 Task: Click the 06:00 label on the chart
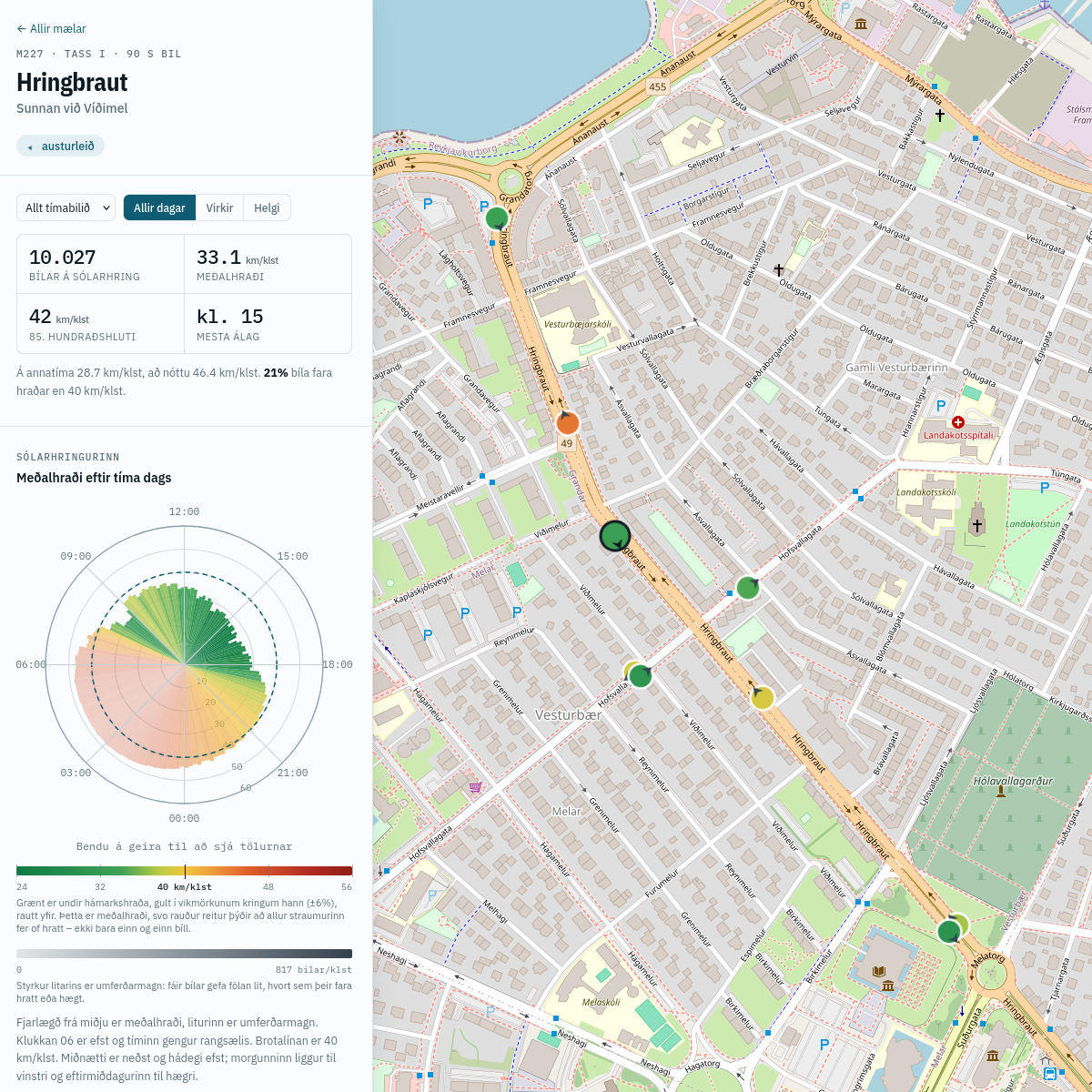tap(31, 665)
